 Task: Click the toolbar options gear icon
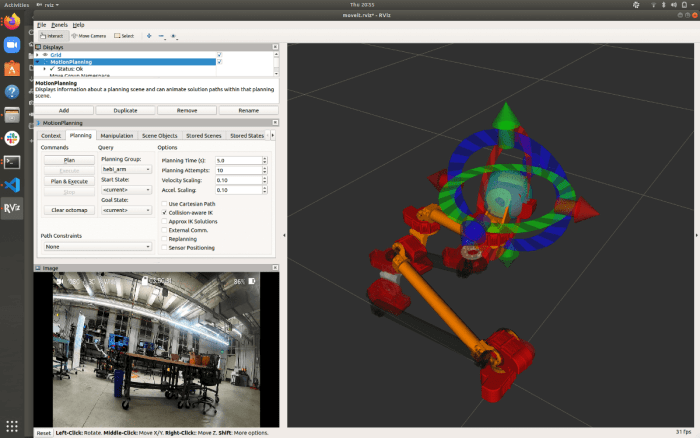tap(174, 36)
